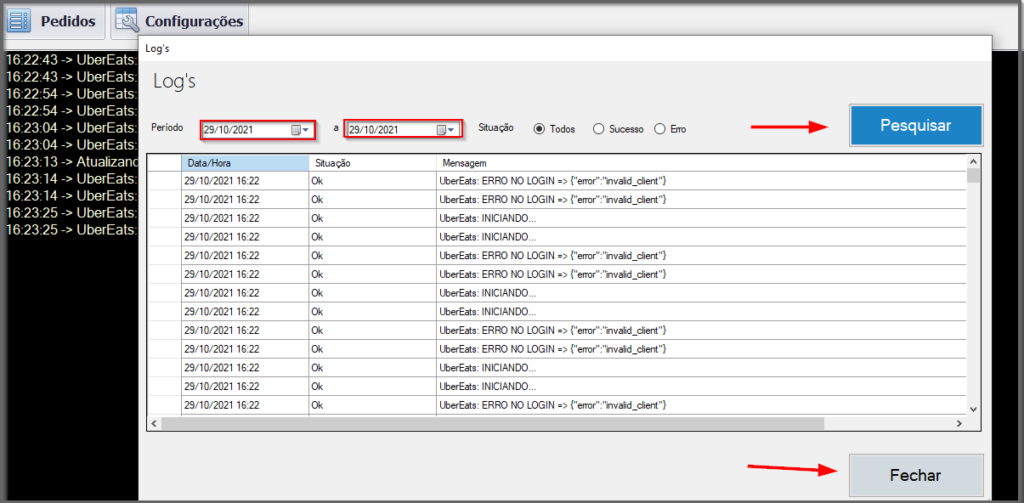Expand the end date dropdown arrow

pos(452,130)
